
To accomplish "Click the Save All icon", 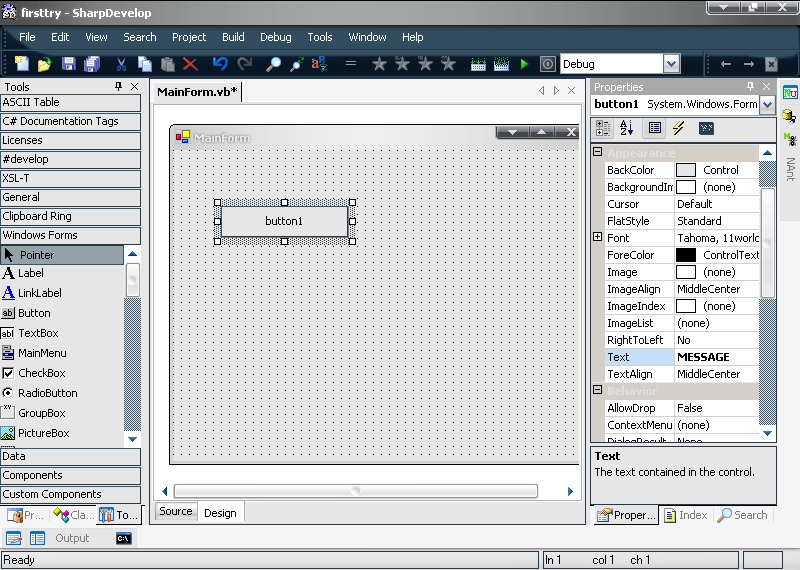I will (x=92, y=64).
